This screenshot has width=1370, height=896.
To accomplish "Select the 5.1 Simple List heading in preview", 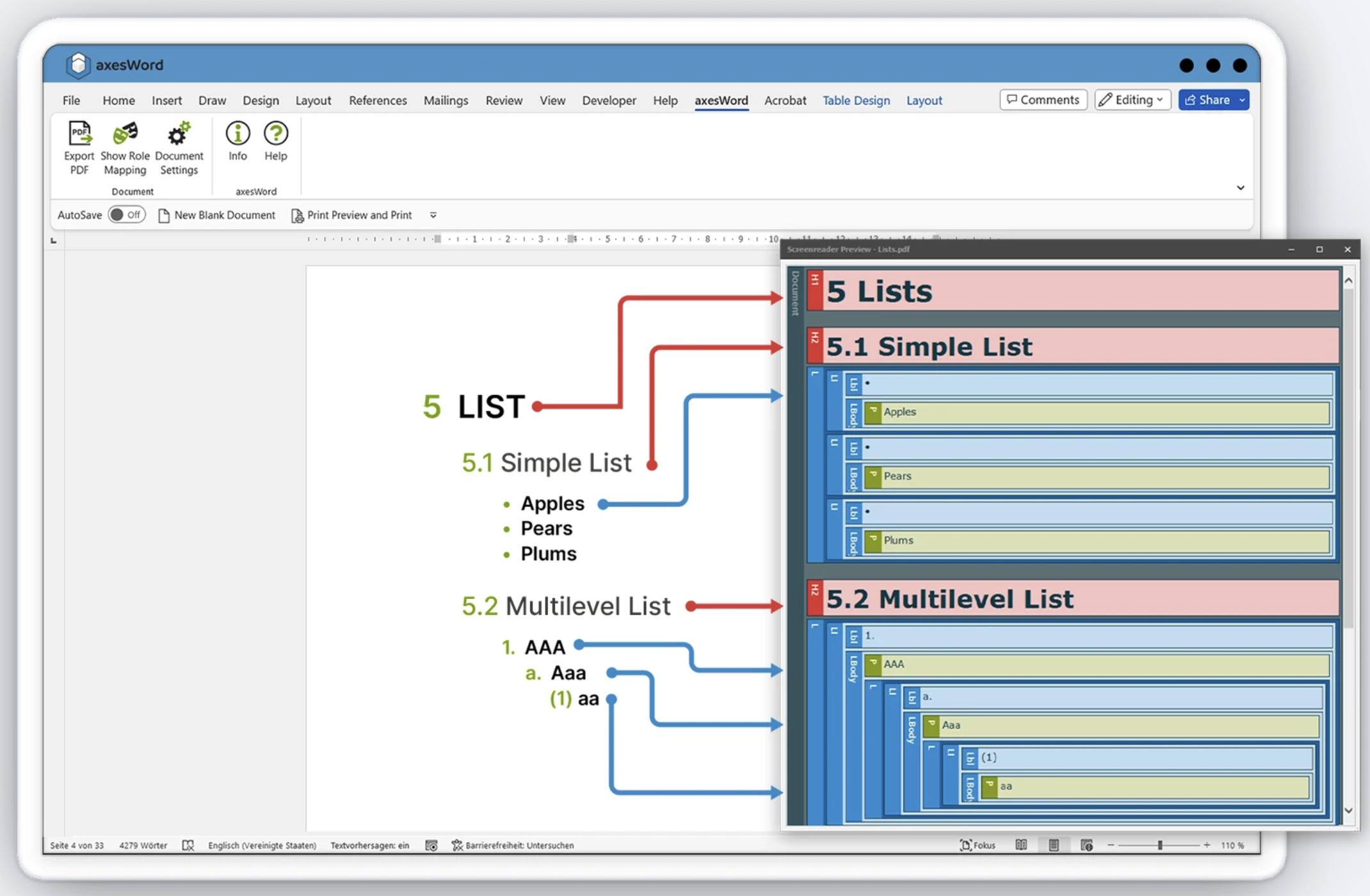I will pos(1073,346).
